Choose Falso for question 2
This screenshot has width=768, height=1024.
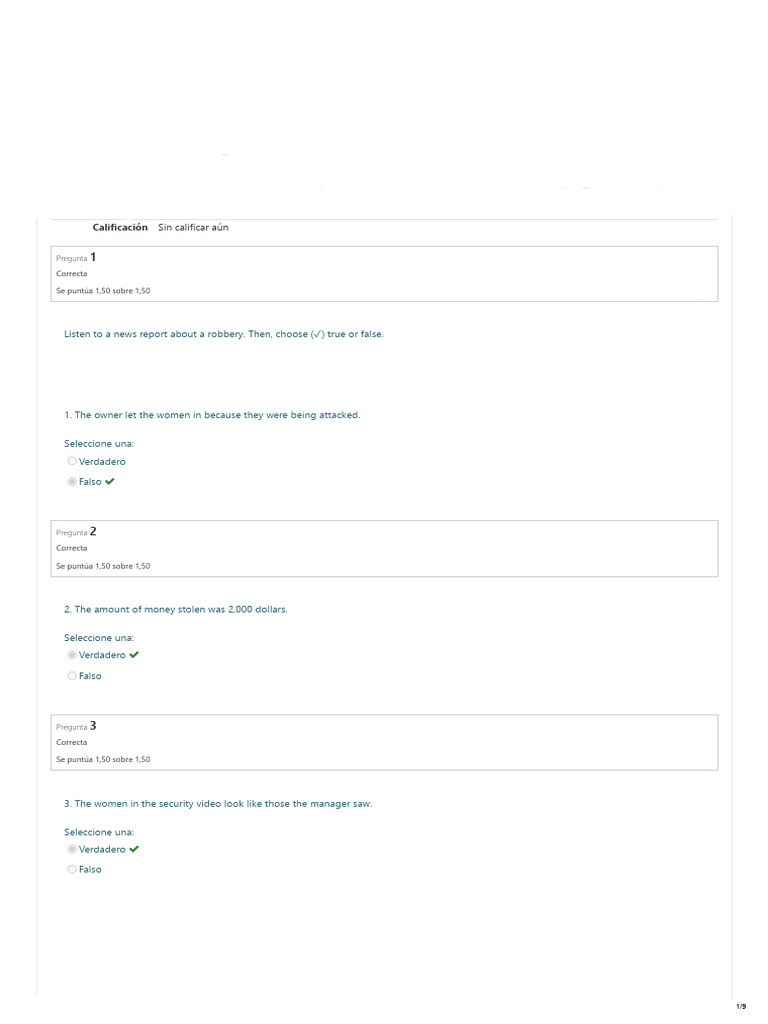coord(72,676)
